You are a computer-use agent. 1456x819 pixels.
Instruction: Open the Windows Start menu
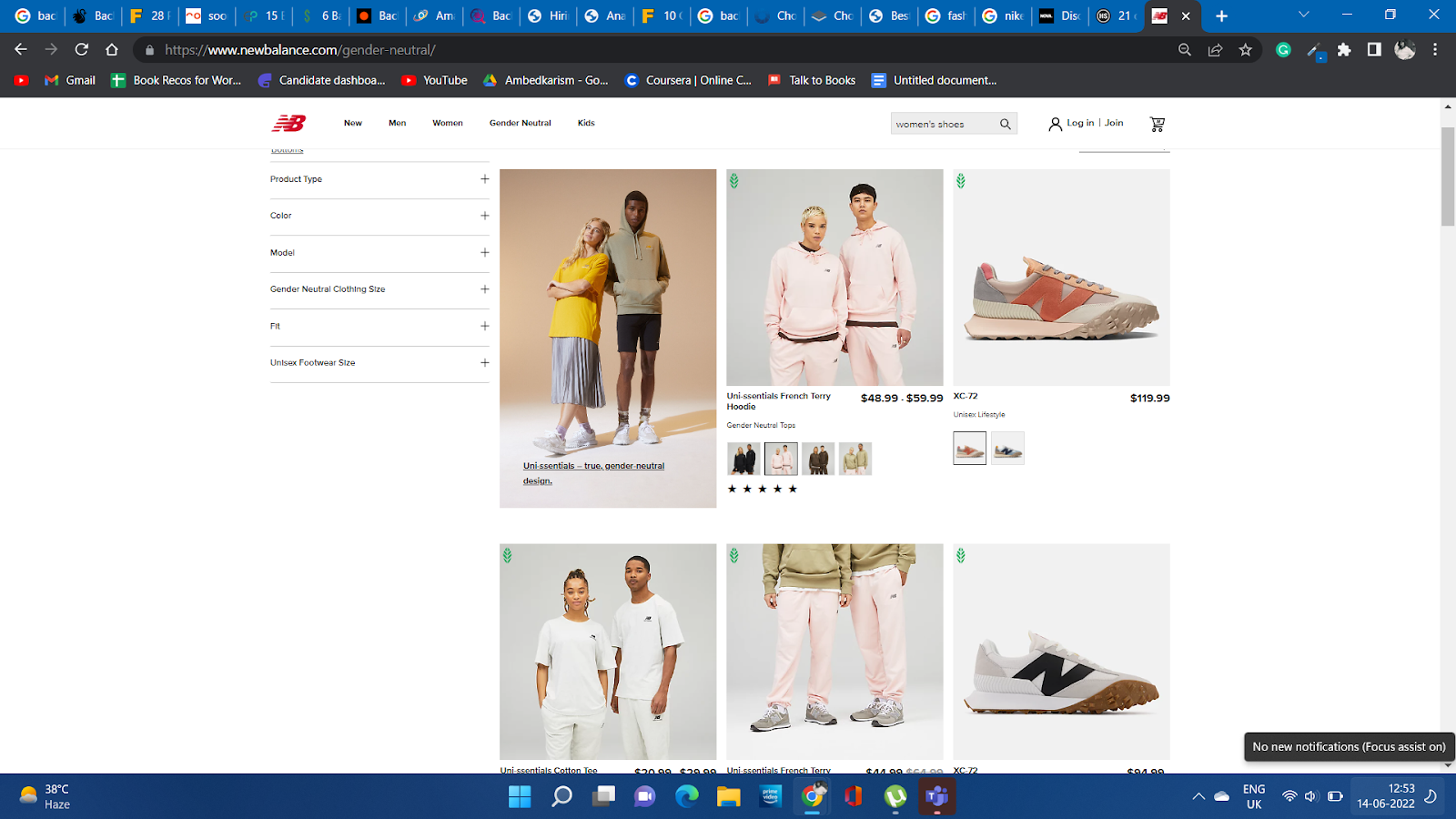(520, 796)
